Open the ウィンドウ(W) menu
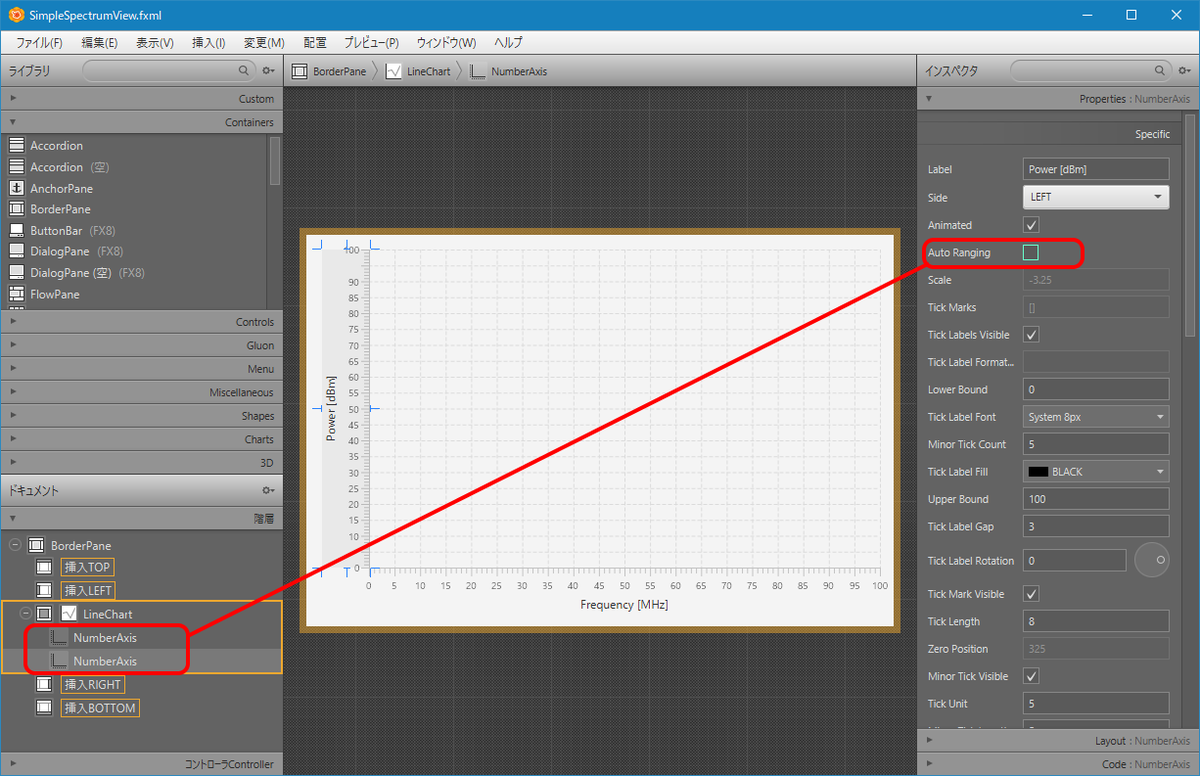 [x=446, y=43]
